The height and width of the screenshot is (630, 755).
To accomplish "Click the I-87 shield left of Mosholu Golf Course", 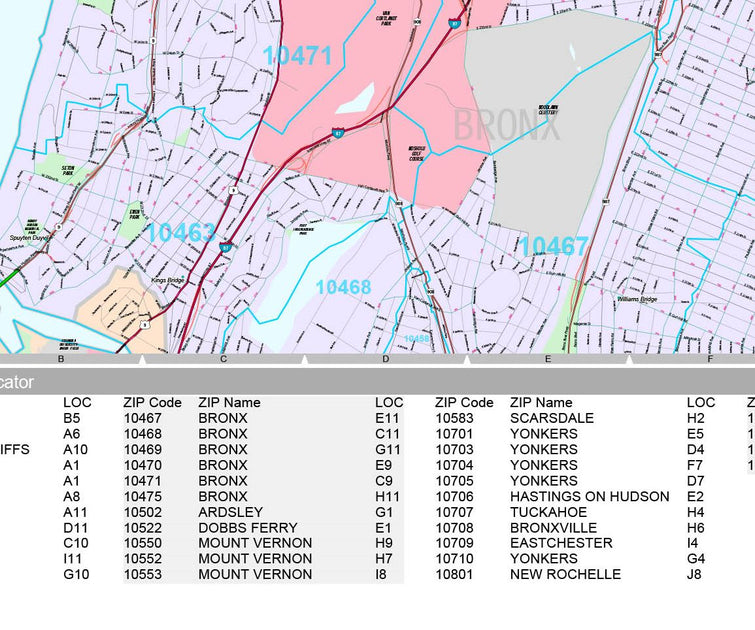I will (339, 132).
